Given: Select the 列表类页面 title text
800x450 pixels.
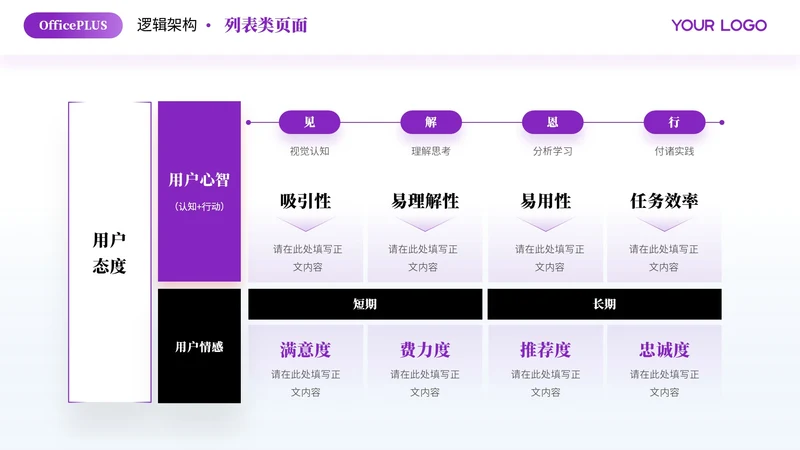Looking at the screenshot, I should coord(266,24).
